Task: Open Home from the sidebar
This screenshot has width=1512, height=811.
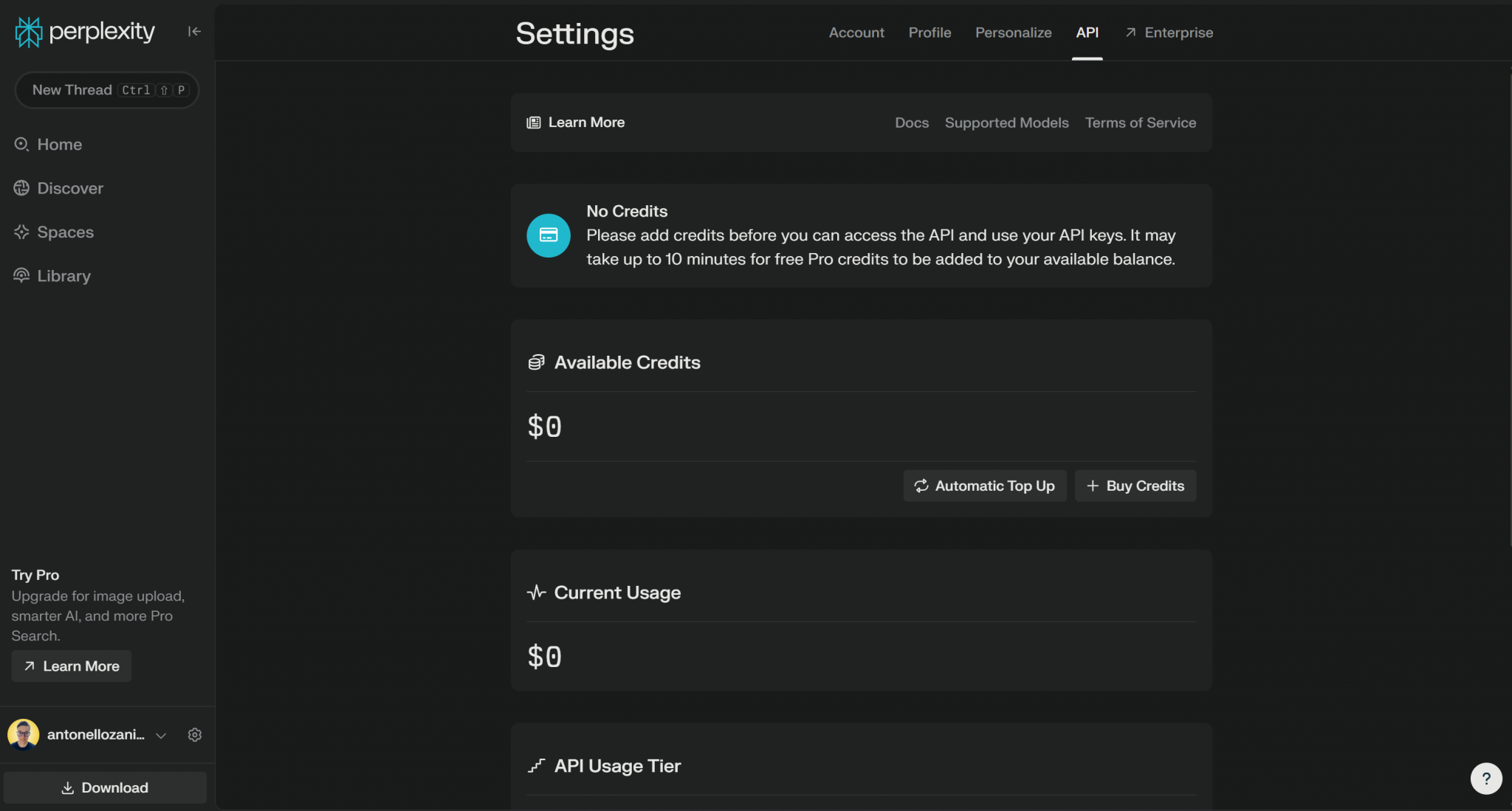Action: tap(59, 144)
